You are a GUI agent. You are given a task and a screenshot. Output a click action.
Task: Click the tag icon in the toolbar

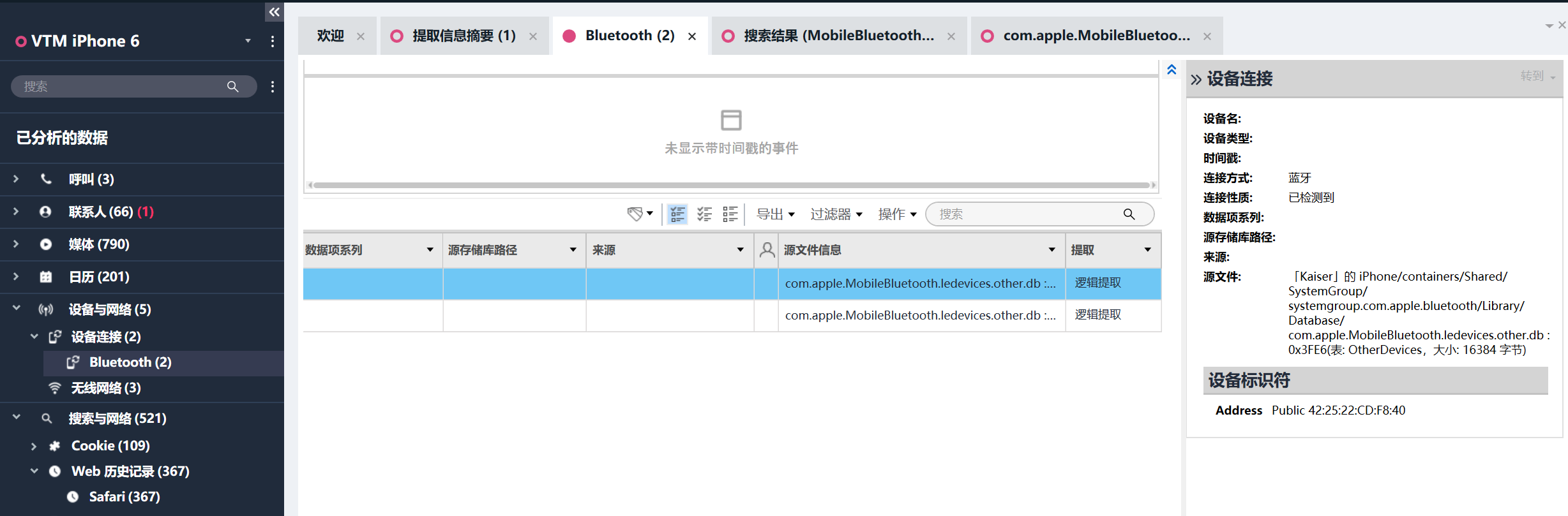635,214
